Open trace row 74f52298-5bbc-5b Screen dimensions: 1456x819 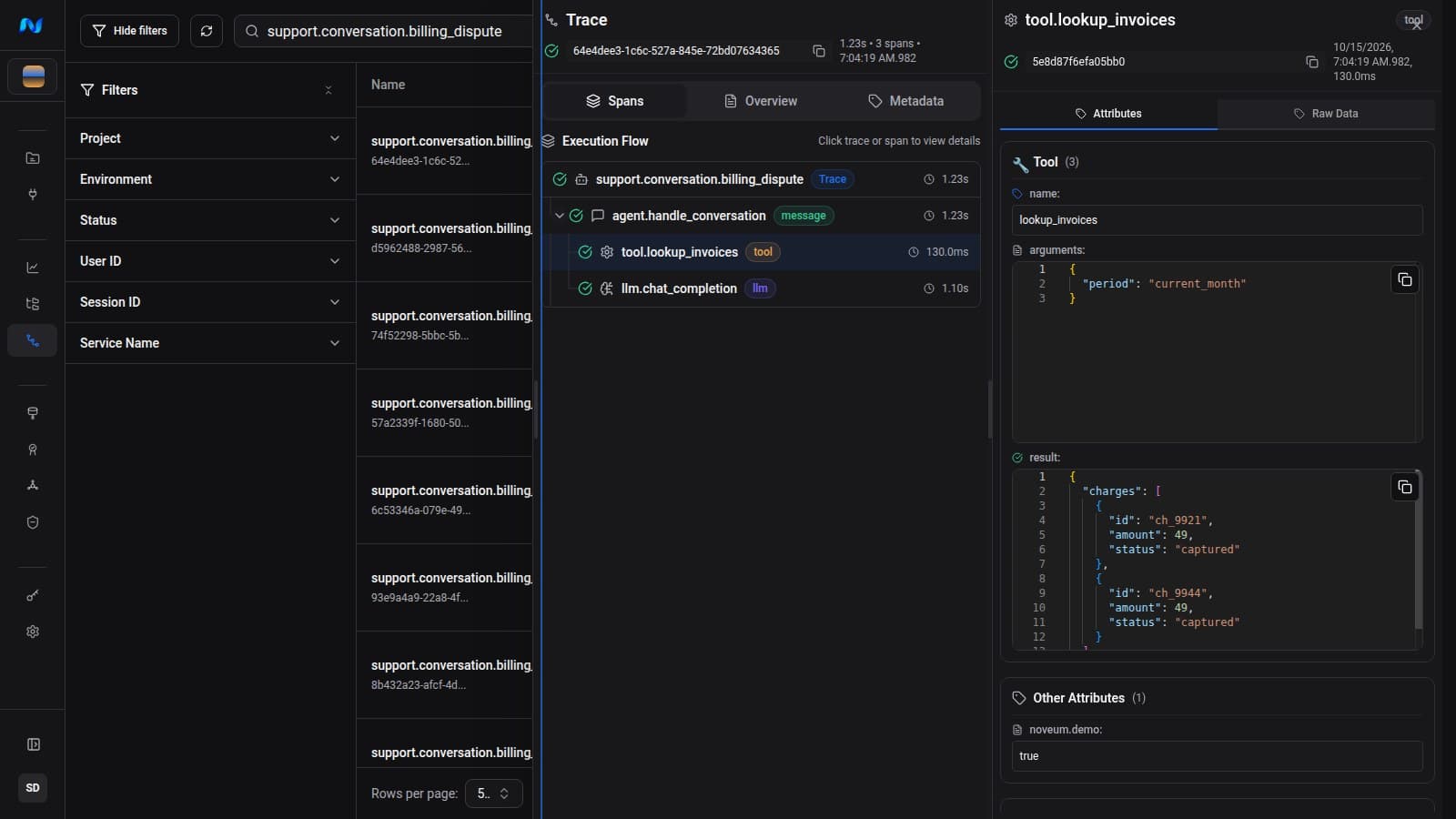[x=444, y=325]
